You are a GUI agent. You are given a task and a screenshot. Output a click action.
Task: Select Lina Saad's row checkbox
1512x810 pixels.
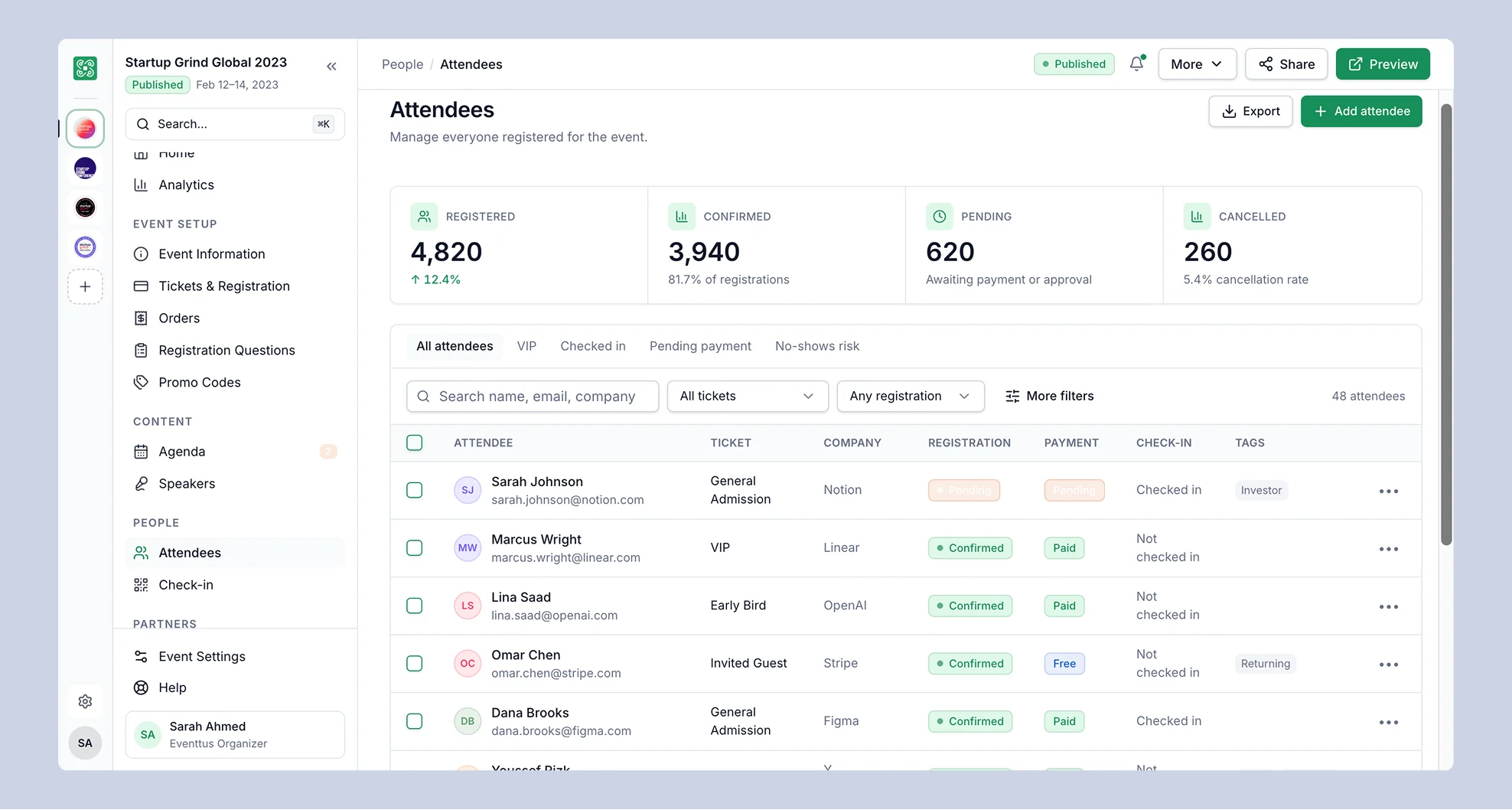click(x=415, y=606)
